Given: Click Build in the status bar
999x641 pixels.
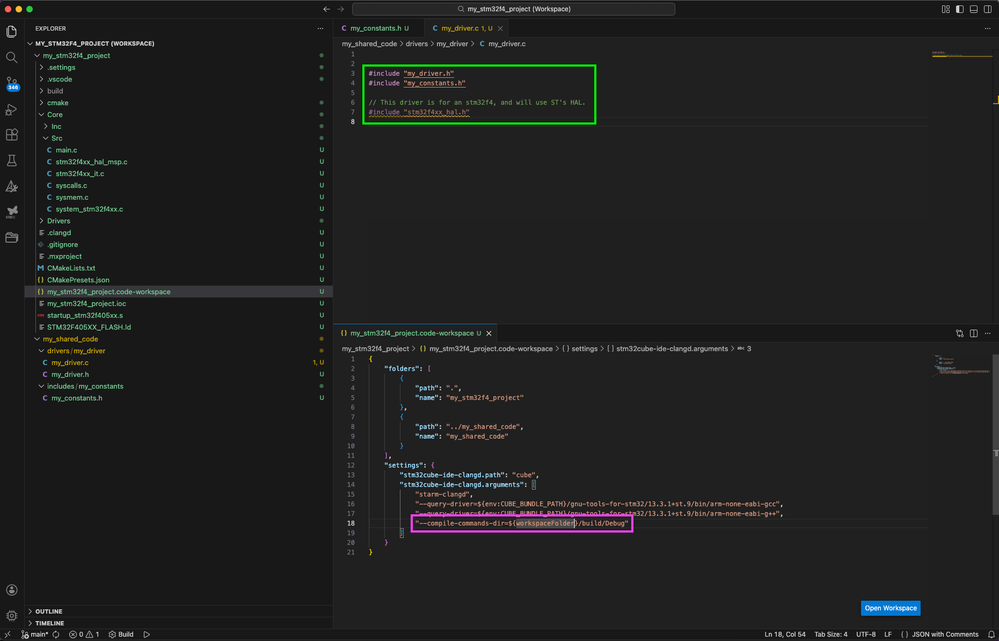Looking at the screenshot, I should pyautogui.click(x=122, y=634).
